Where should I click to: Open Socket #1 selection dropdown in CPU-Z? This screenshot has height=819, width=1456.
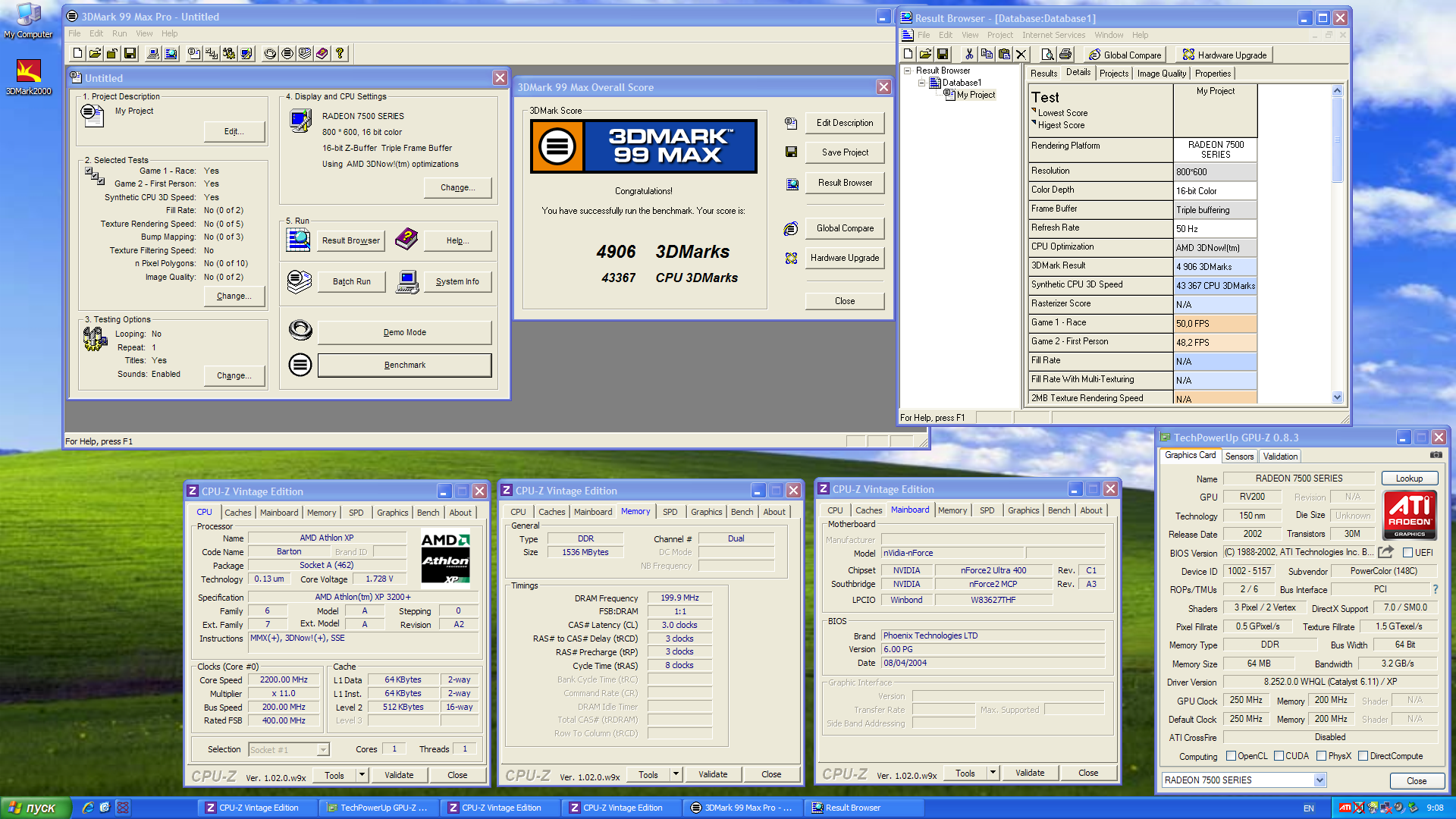point(323,749)
